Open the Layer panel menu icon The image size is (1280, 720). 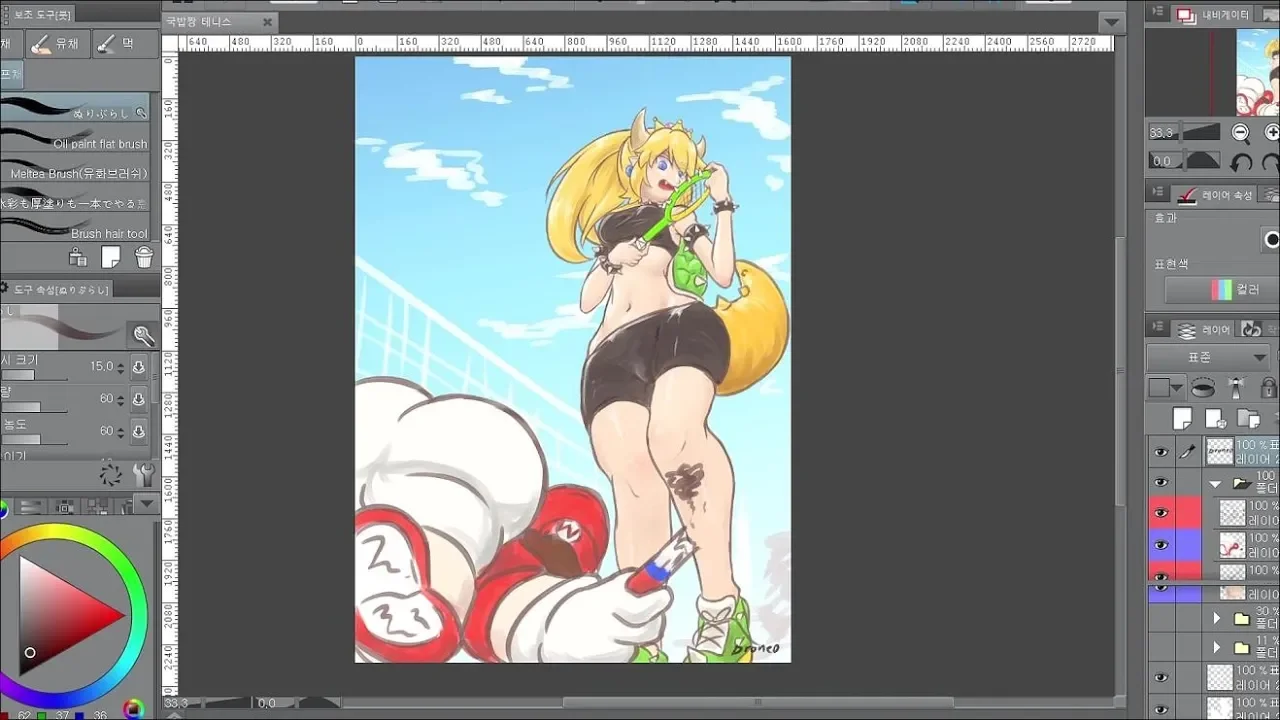(1158, 328)
